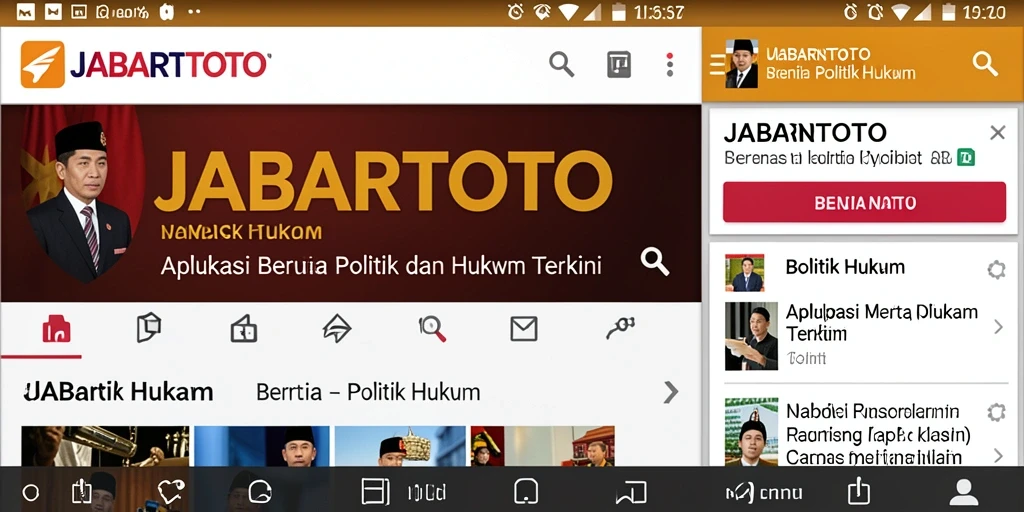Tap the tablet-shaped icon in bottom bar
Screen dimensions: 1024x512
[526, 491]
